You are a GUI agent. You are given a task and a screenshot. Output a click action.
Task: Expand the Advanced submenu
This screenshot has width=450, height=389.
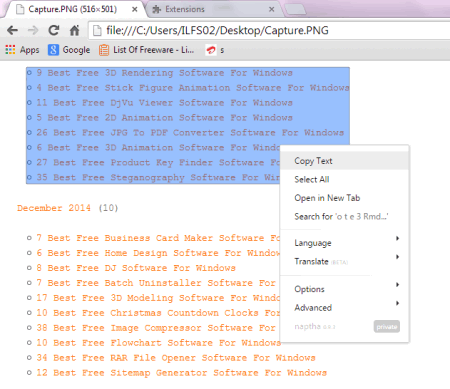pos(345,308)
